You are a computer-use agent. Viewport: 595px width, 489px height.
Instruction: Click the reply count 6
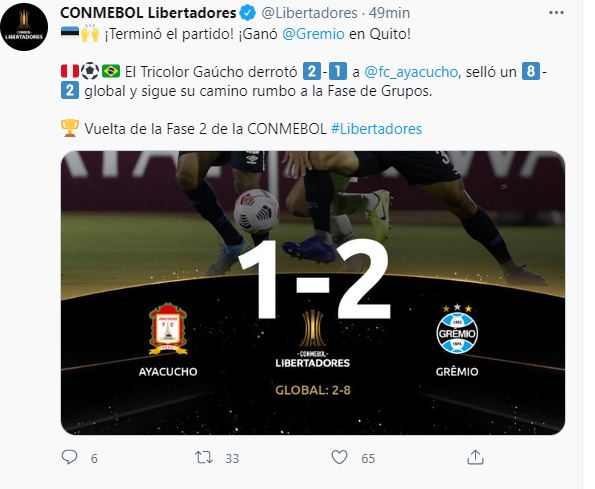pos(94,459)
